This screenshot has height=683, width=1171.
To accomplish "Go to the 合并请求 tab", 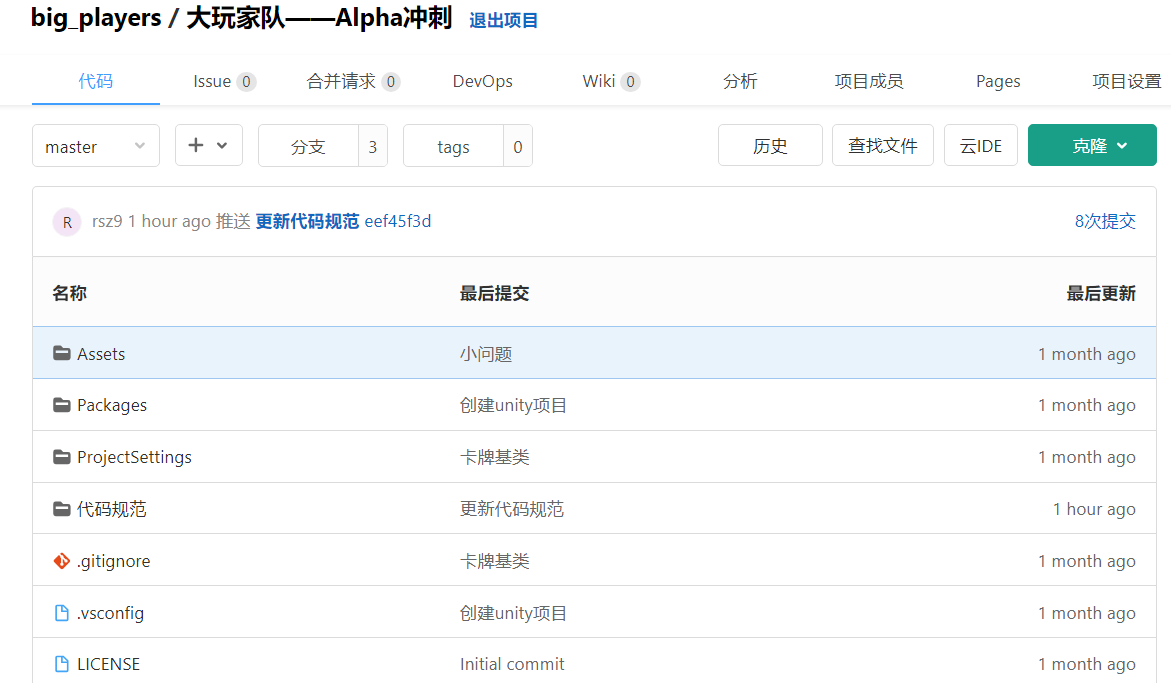I will (353, 81).
